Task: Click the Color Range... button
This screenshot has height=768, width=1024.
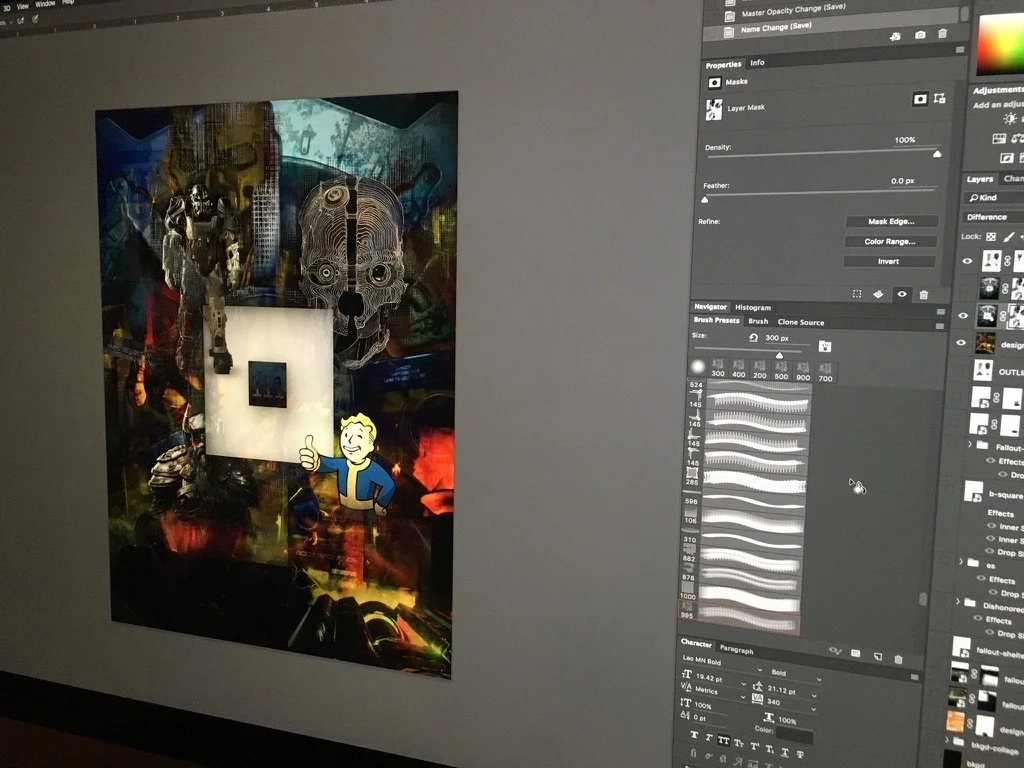Action: click(890, 242)
